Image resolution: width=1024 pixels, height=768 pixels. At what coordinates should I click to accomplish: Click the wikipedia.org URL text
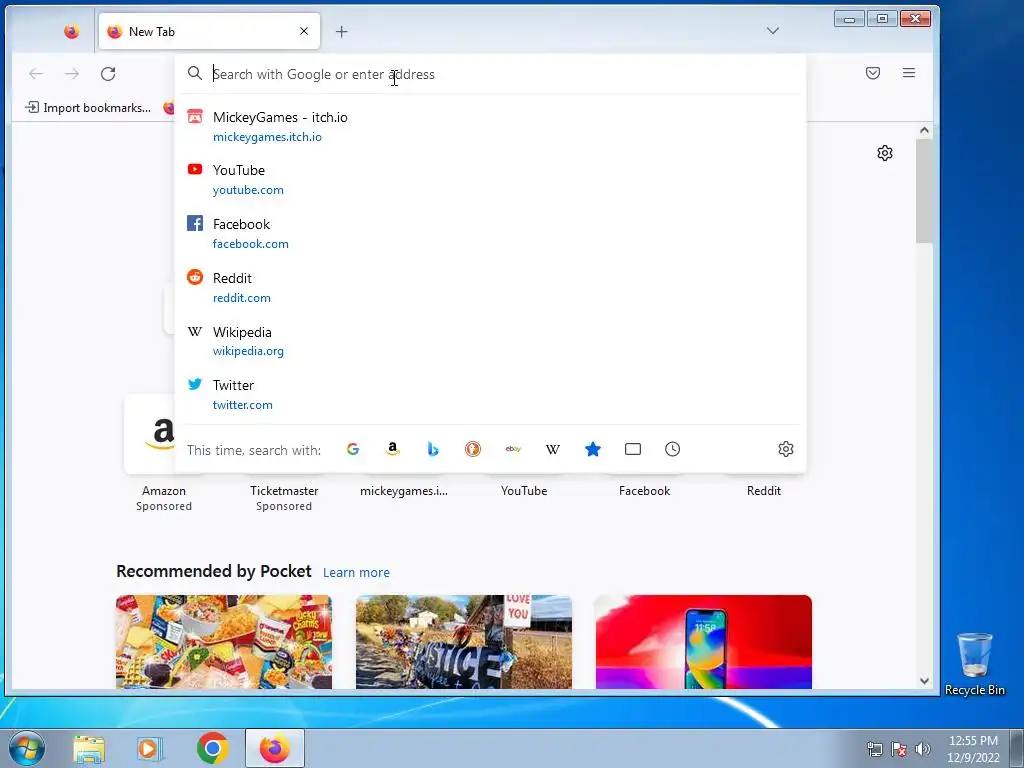248,351
